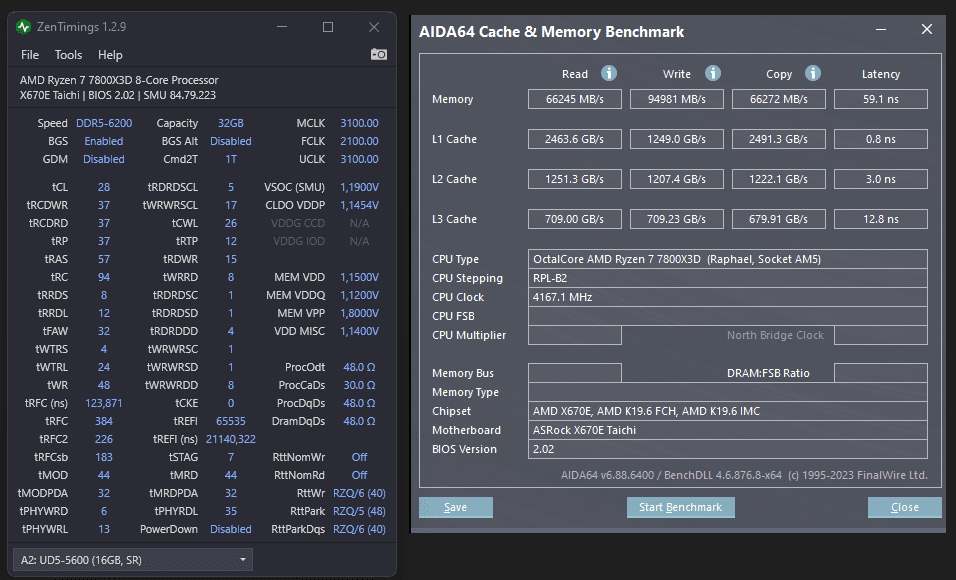
Task: Click the tREFI value 65535
Action: [230, 421]
